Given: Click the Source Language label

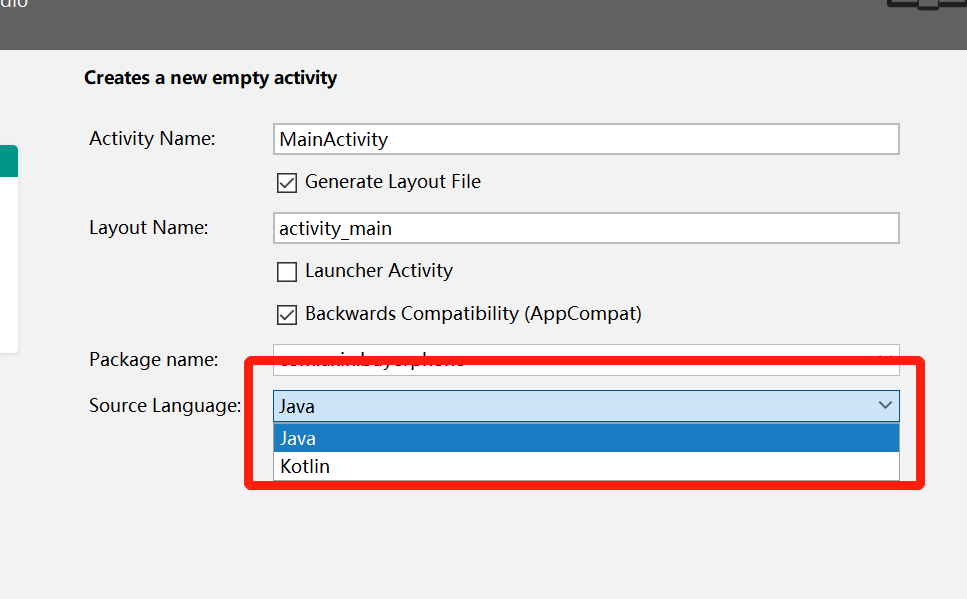Looking at the screenshot, I should click(165, 405).
